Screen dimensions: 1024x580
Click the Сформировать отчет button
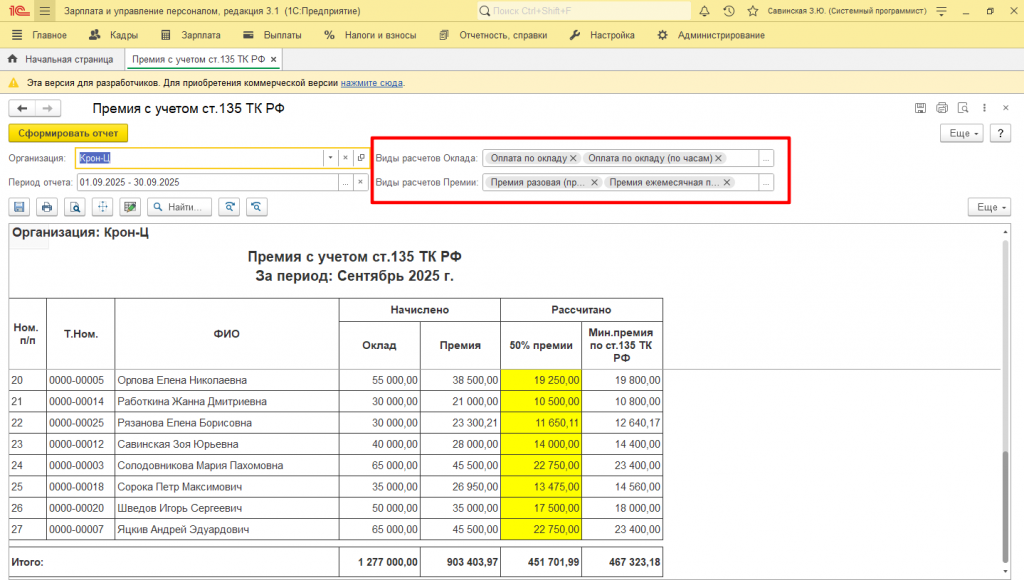pos(68,133)
